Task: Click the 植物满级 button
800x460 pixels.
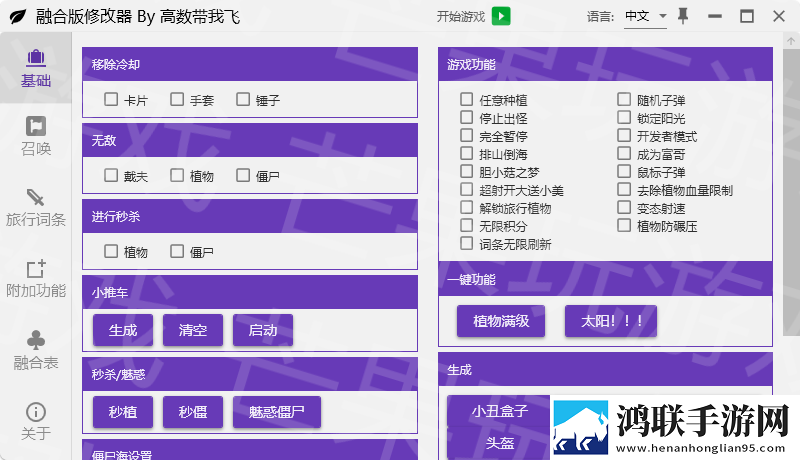Action: [x=501, y=321]
